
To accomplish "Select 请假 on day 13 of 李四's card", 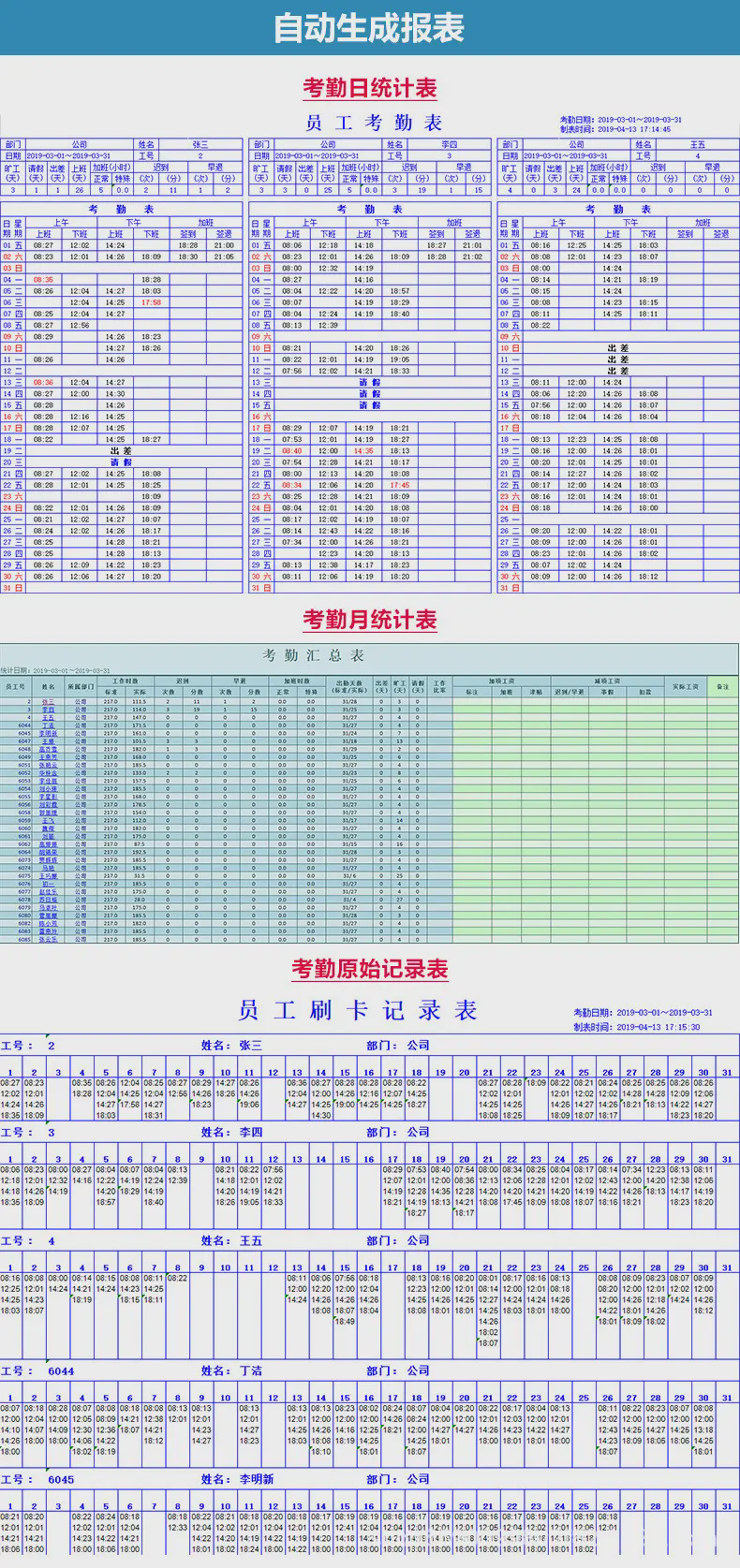I will click(370, 382).
